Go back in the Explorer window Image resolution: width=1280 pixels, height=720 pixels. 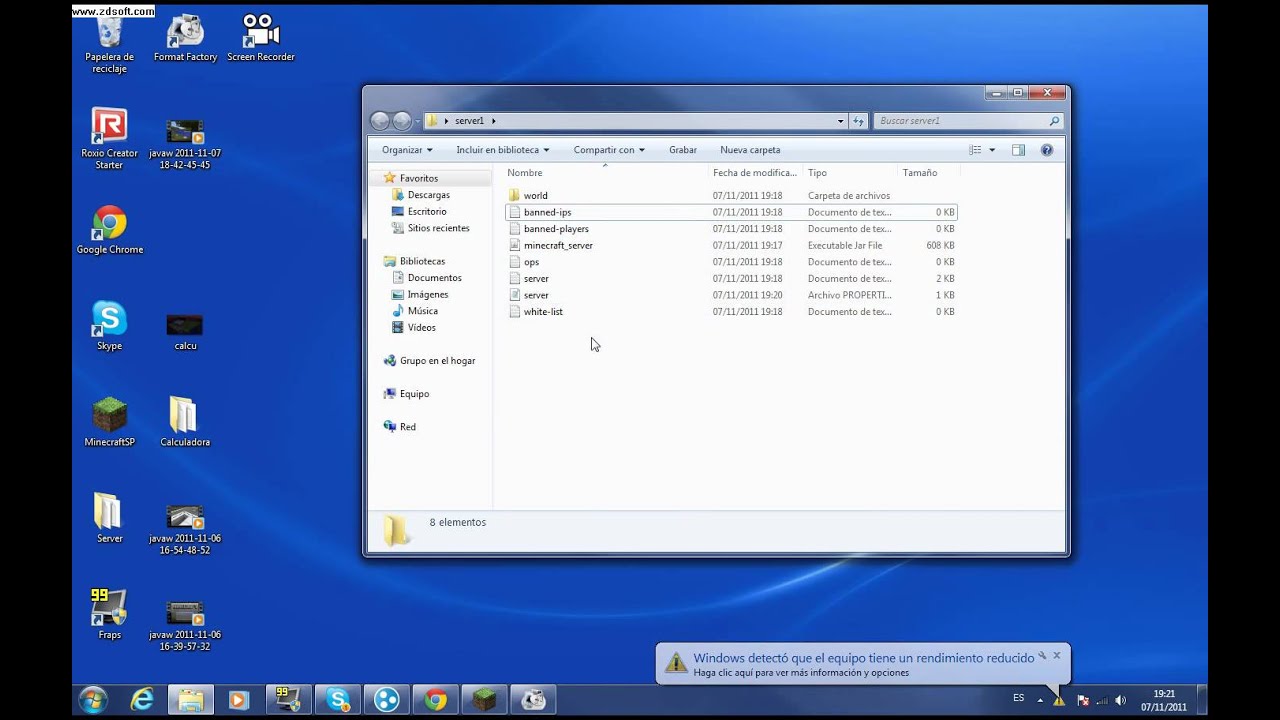tap(380, 121)
